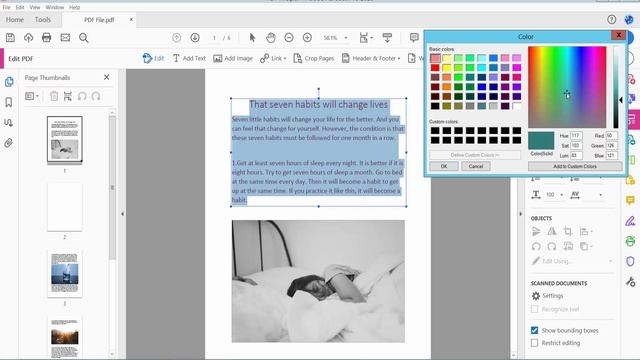Close the Page Thumbnails panel
This screenshot has width=640, height=360.
tap(107, 77)
